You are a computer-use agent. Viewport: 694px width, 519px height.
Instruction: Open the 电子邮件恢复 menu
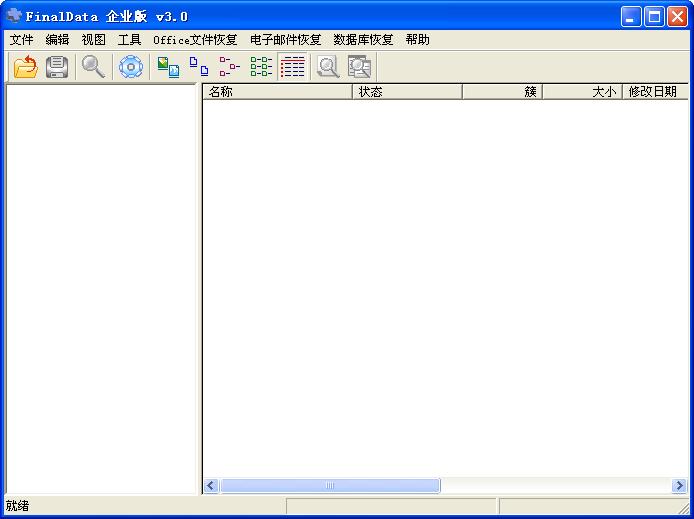pos(285,40)
